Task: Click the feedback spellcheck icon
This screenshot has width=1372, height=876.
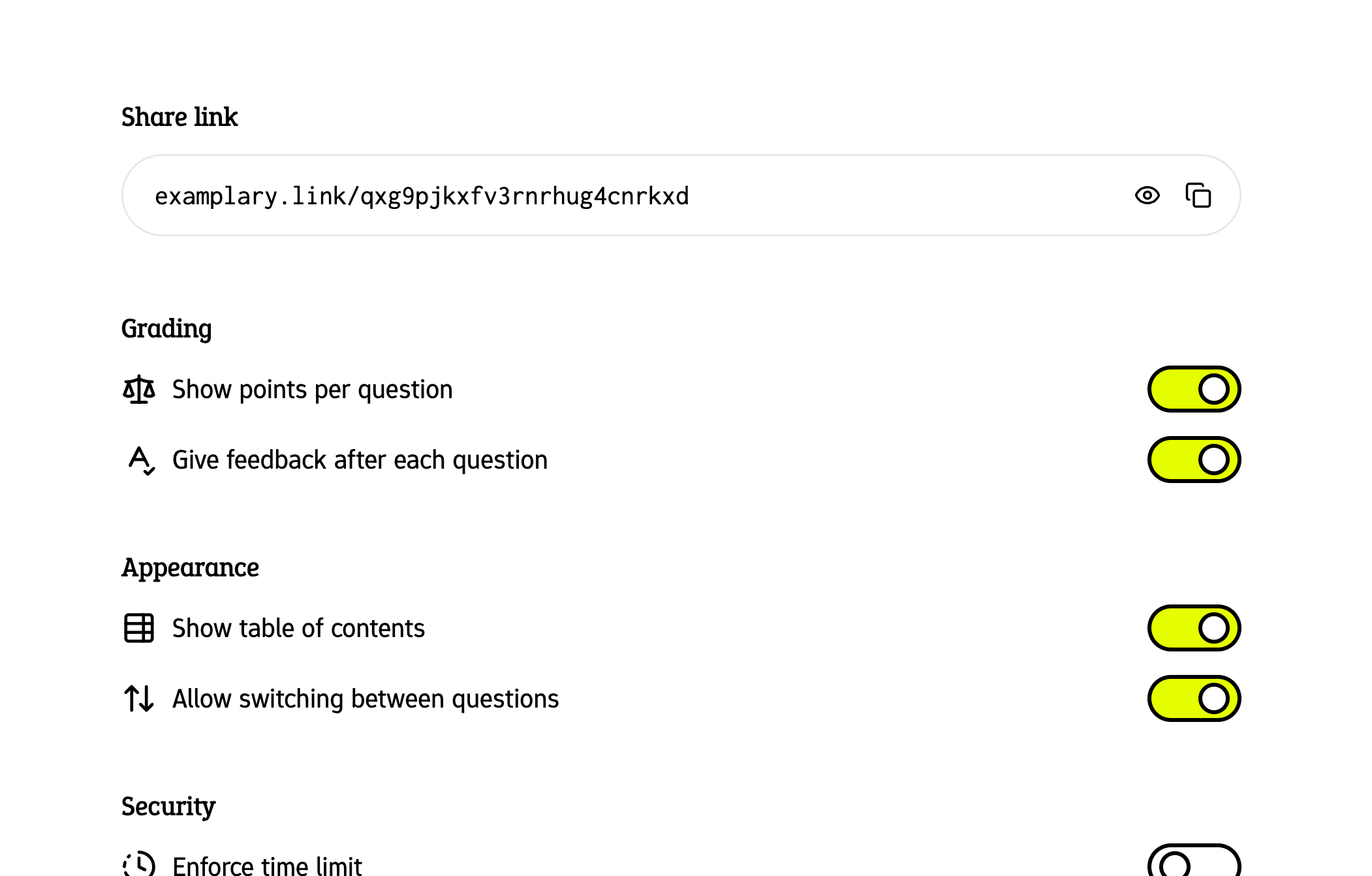Action: pyautogui.click(x=141, y=460)
